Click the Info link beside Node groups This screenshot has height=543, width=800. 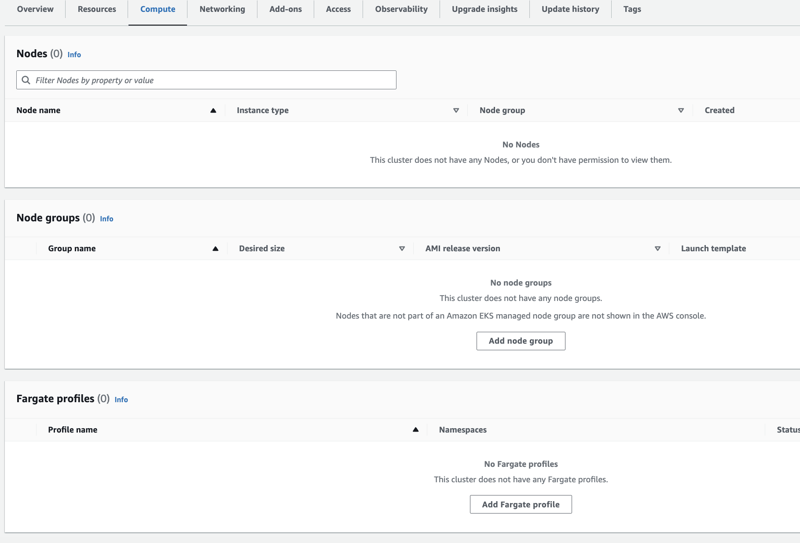107,218
